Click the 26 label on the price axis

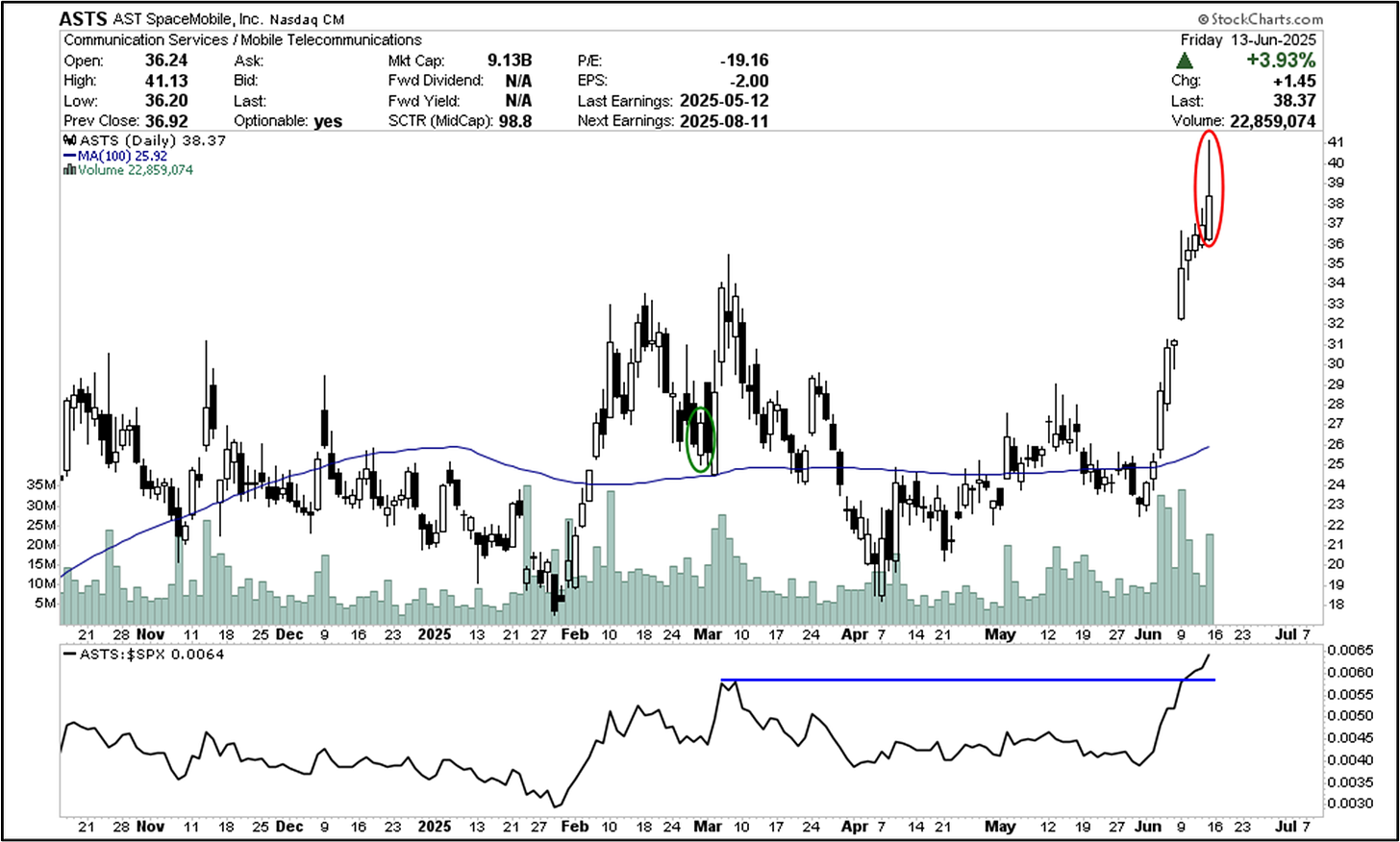coord(1336,444)
